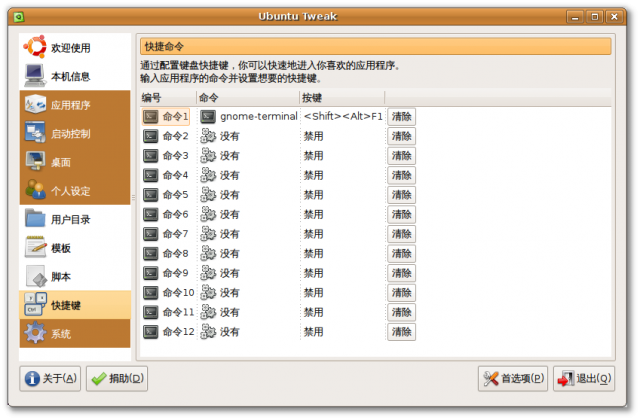The width and height of the screenshot is (640, 420).
Task: Click the gears icon in 命令8 row
Action: pyautogui.click(x=208, y=253)
